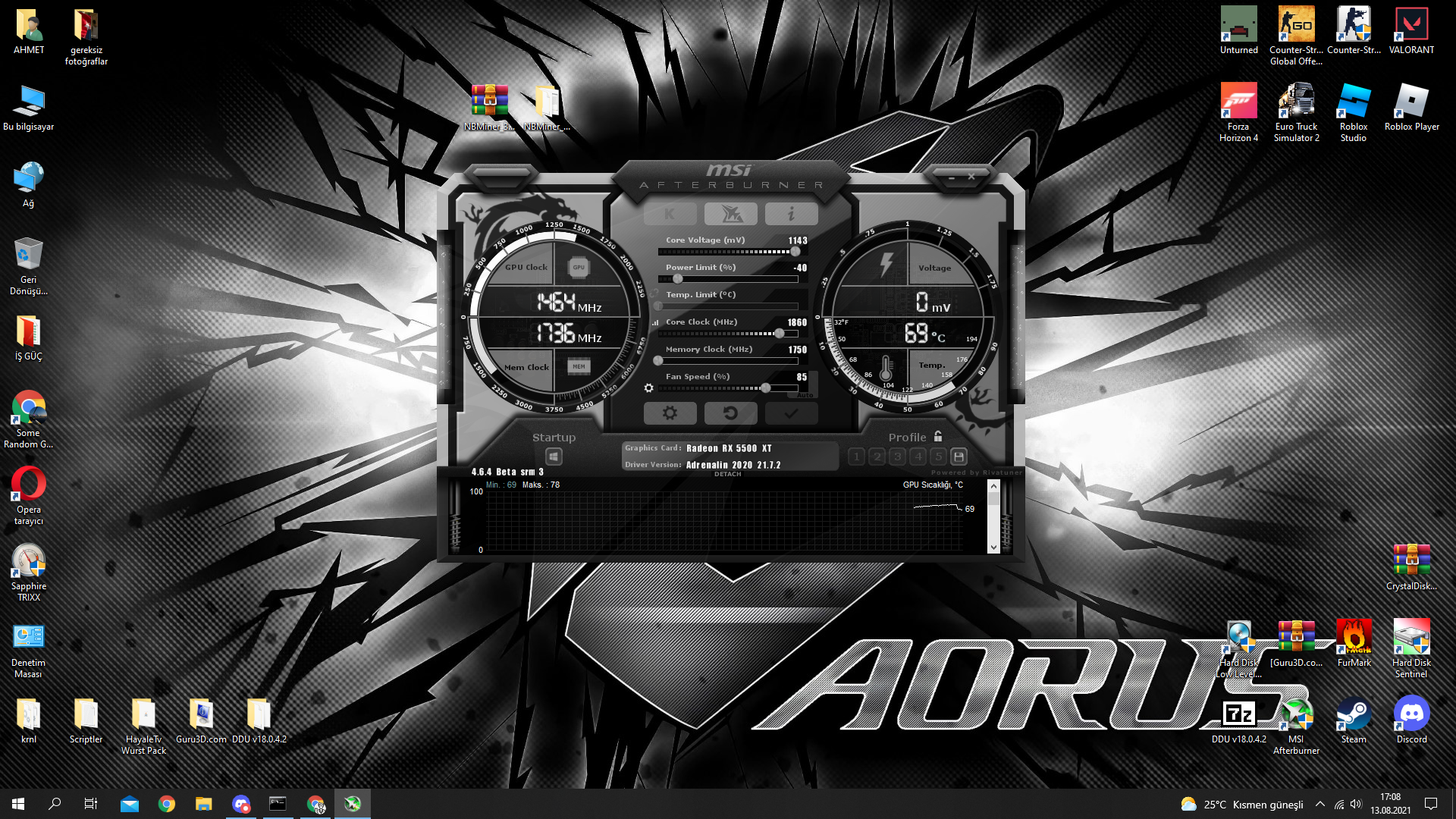Click the Core Voltage slider track

728,252
